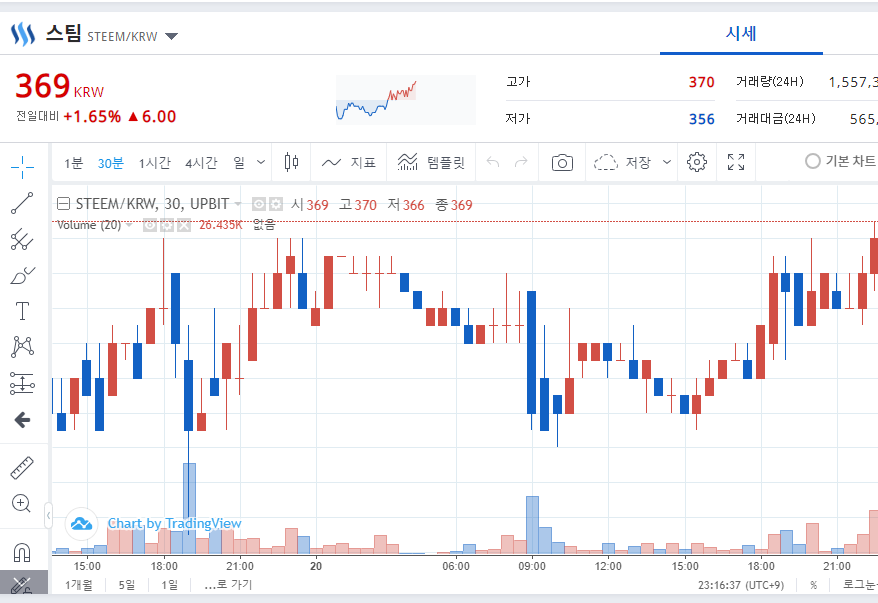Switch interval to 1분
Viewport: 878px width, 603px height.
[73, 163]
